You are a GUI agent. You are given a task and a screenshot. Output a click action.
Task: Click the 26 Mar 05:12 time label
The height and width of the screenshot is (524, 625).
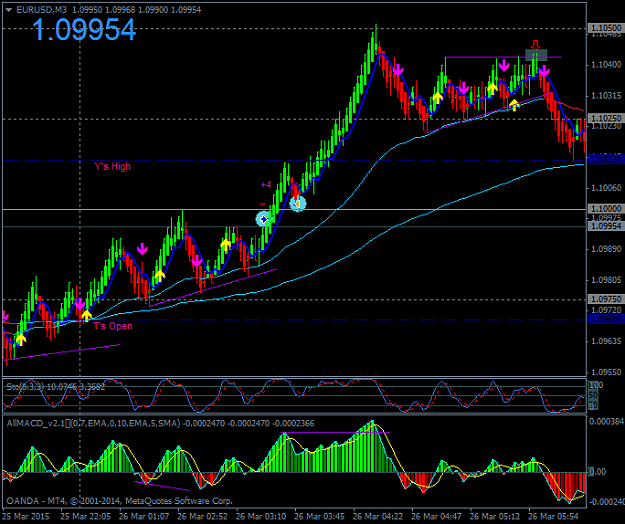(495, 516)
